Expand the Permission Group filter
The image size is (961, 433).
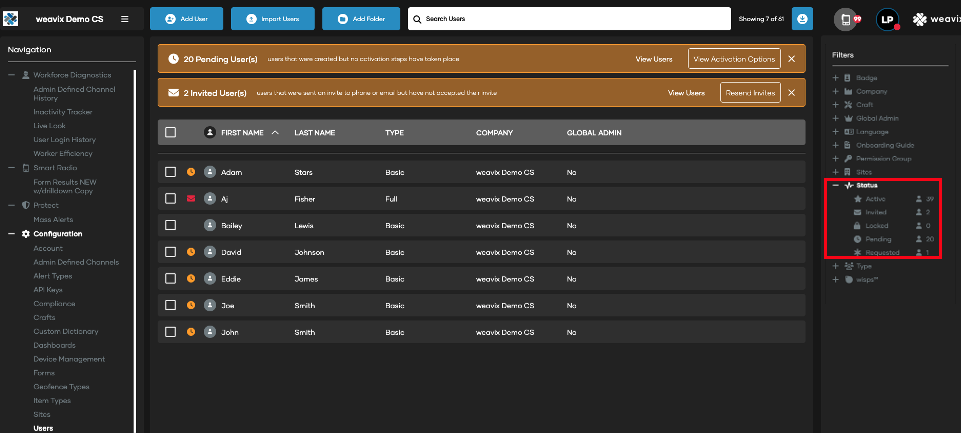[x=835, y=159]
